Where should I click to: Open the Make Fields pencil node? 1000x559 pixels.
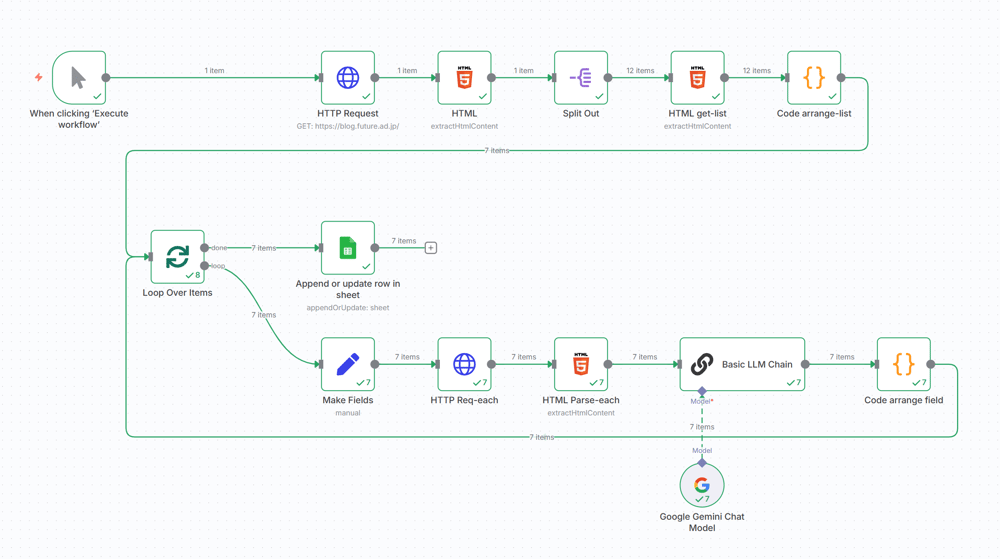(x=347, y=364)
